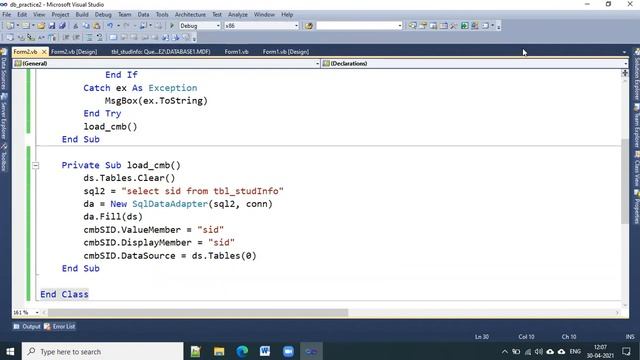
Task: Open the Toolbox wrench icon in toolbar
Action: point(453,26)
